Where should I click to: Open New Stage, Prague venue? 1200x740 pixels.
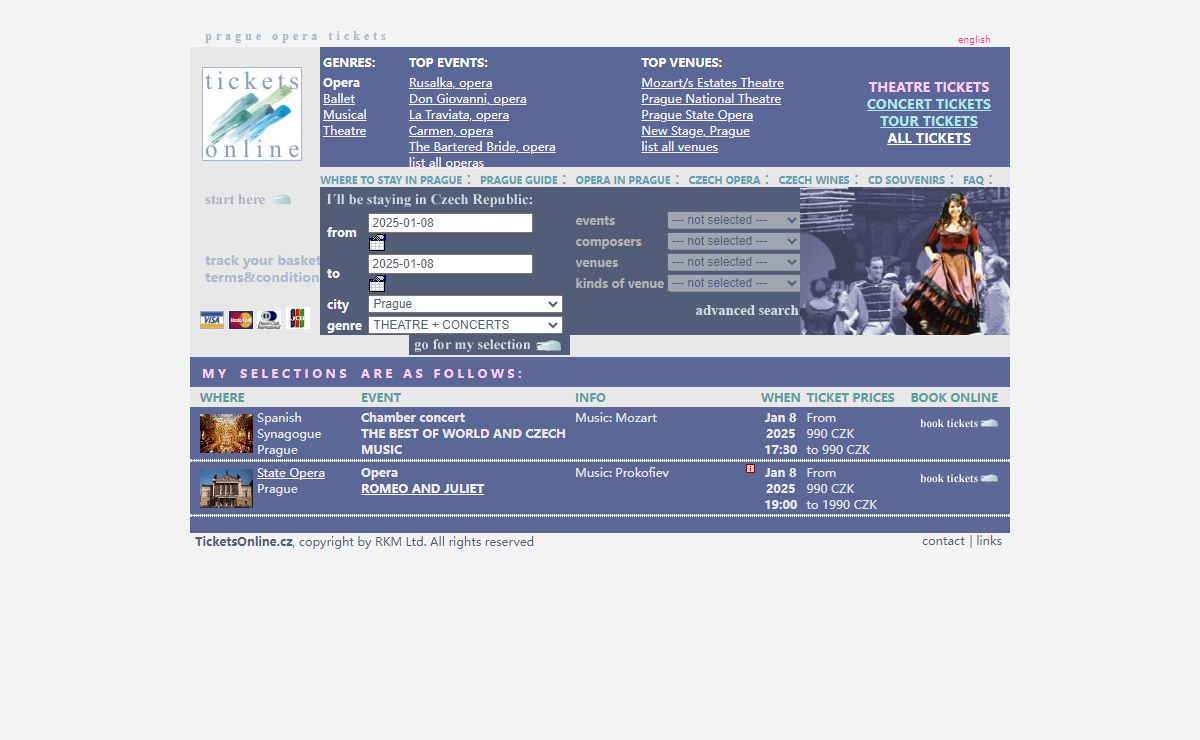tap(695, 131)
